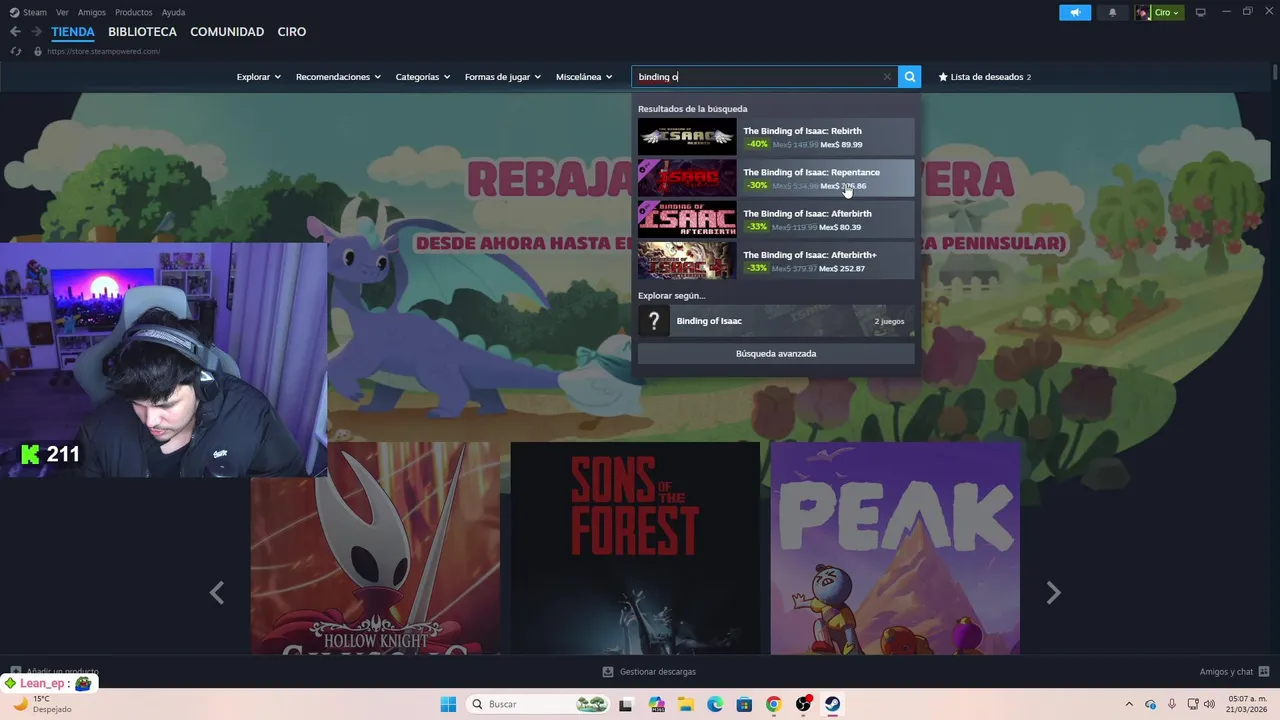The width and height of the screenshot is (1280, 720).
Task: Open the Hollow Knight Silksong capsule
Action: pos(375,548)
